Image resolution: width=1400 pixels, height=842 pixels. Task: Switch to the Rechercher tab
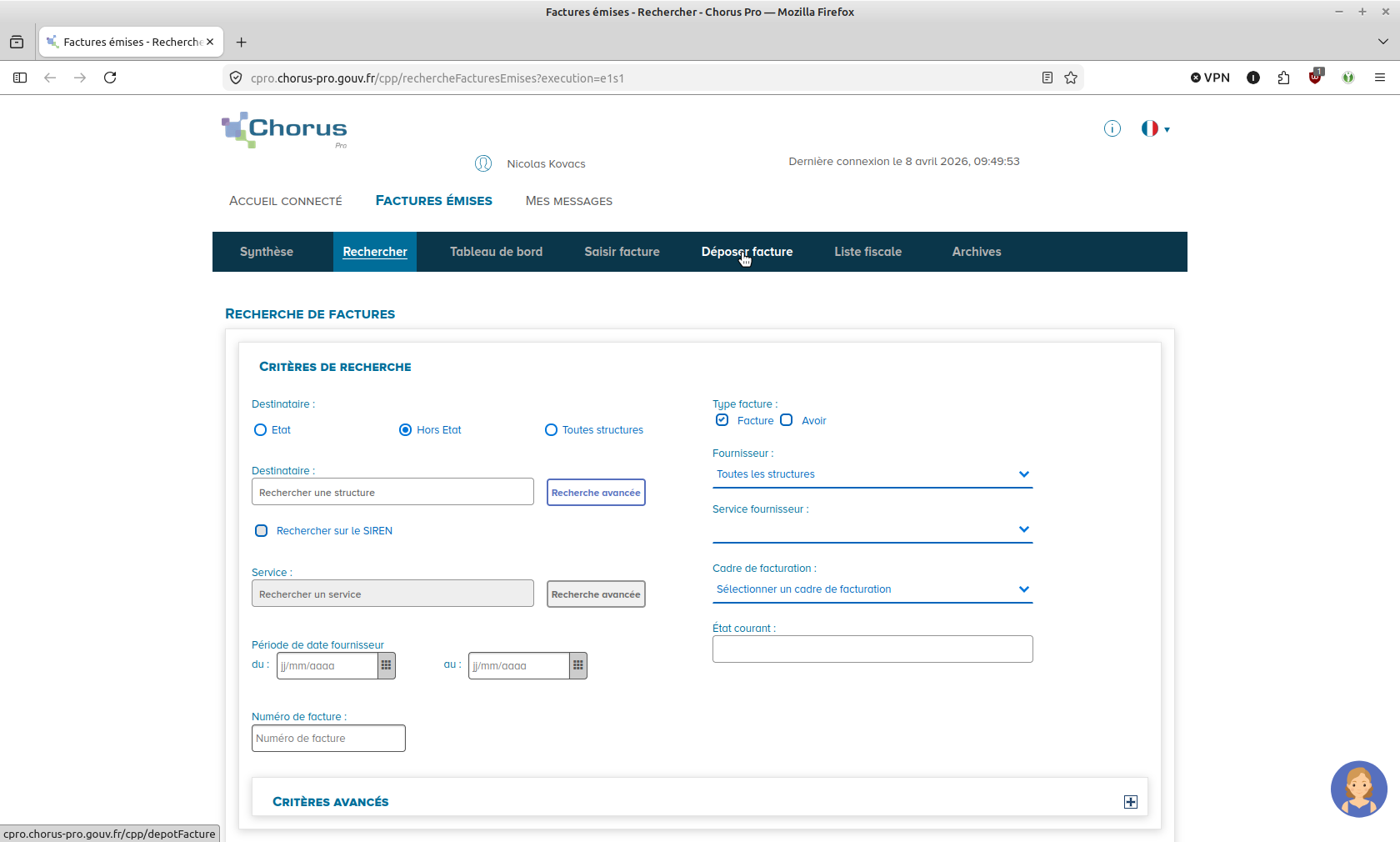tap(375, 252)
